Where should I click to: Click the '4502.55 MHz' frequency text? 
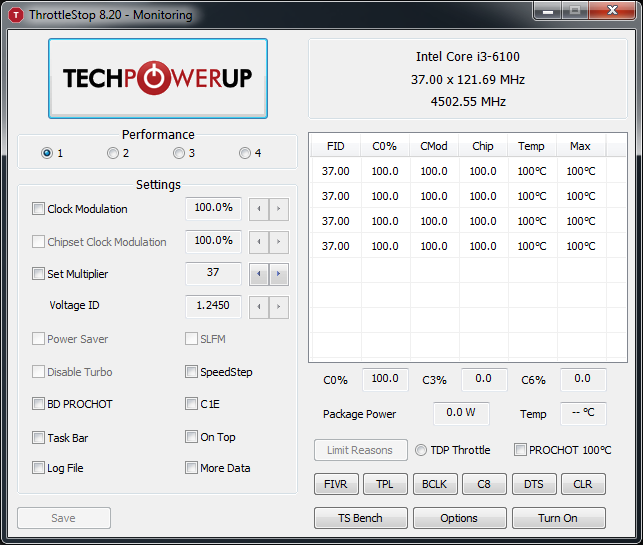click(x=468, y=102)
